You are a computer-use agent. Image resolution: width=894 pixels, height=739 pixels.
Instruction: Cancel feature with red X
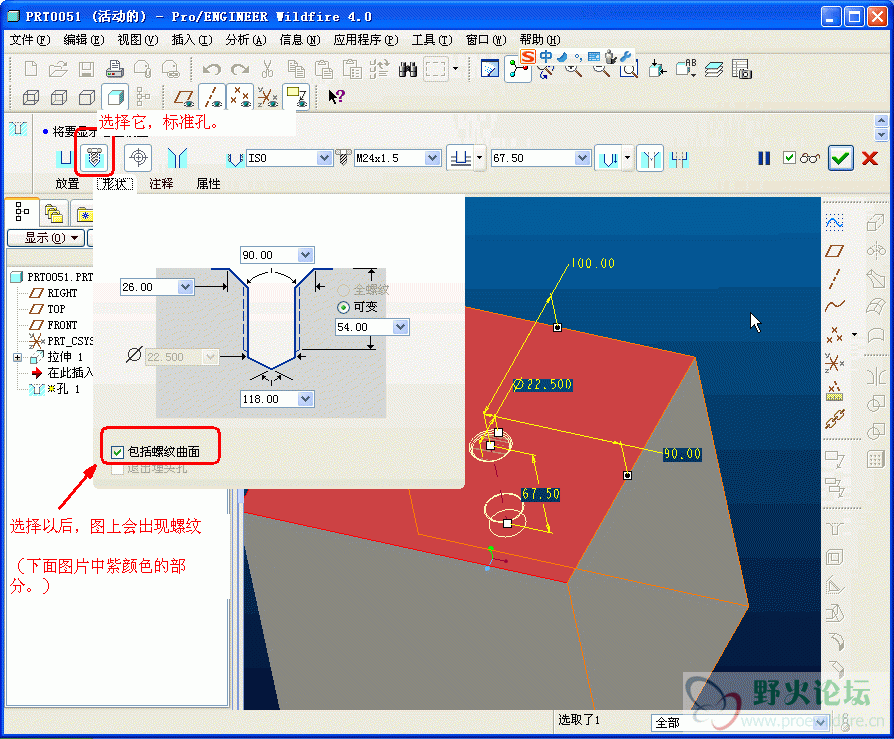click(x=870, y=158)
